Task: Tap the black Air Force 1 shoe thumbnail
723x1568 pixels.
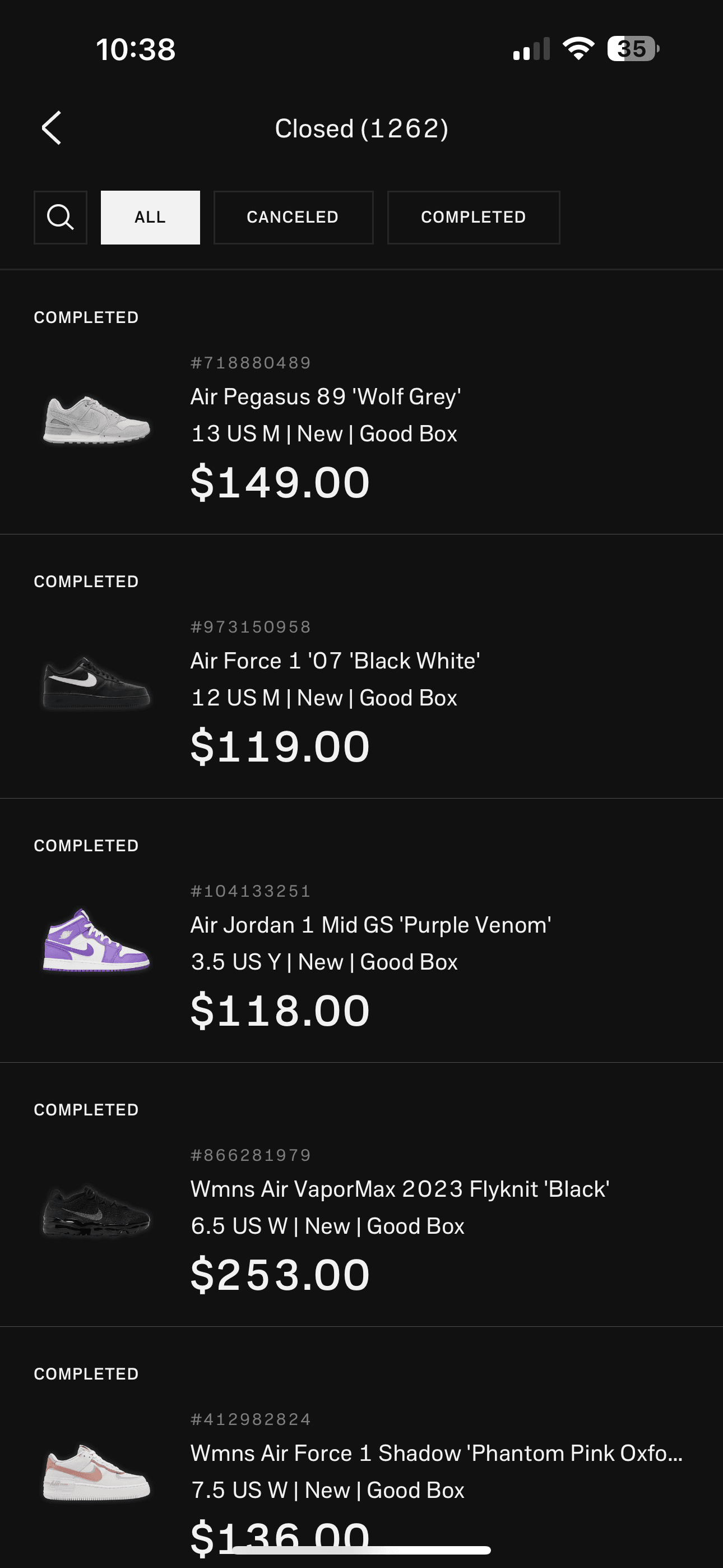Action: point(96,683)
